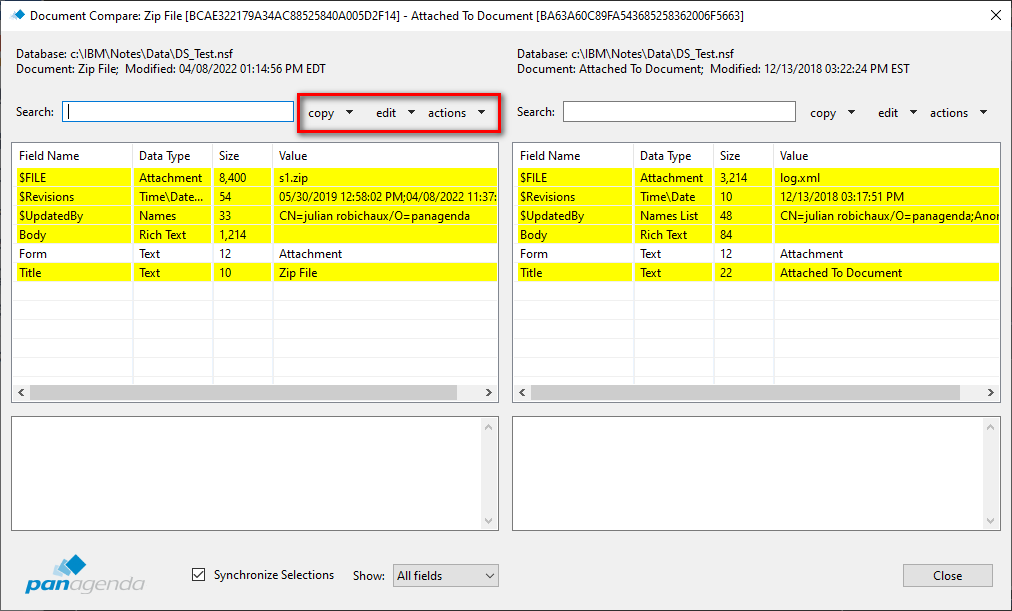Screen dimensions: 1012x611
Task: Expand the left pane actions menu
Action: click(456, 113)
